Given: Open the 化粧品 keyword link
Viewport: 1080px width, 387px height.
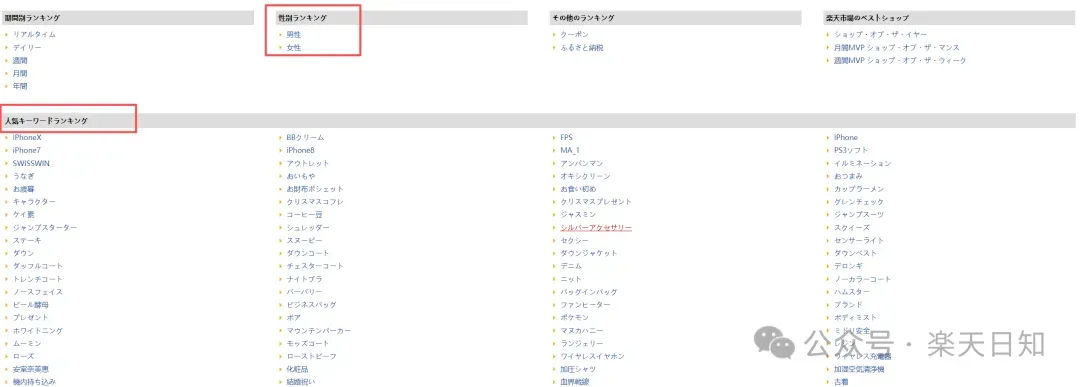Looking at the screenshot, I should [x=298, y=369].
